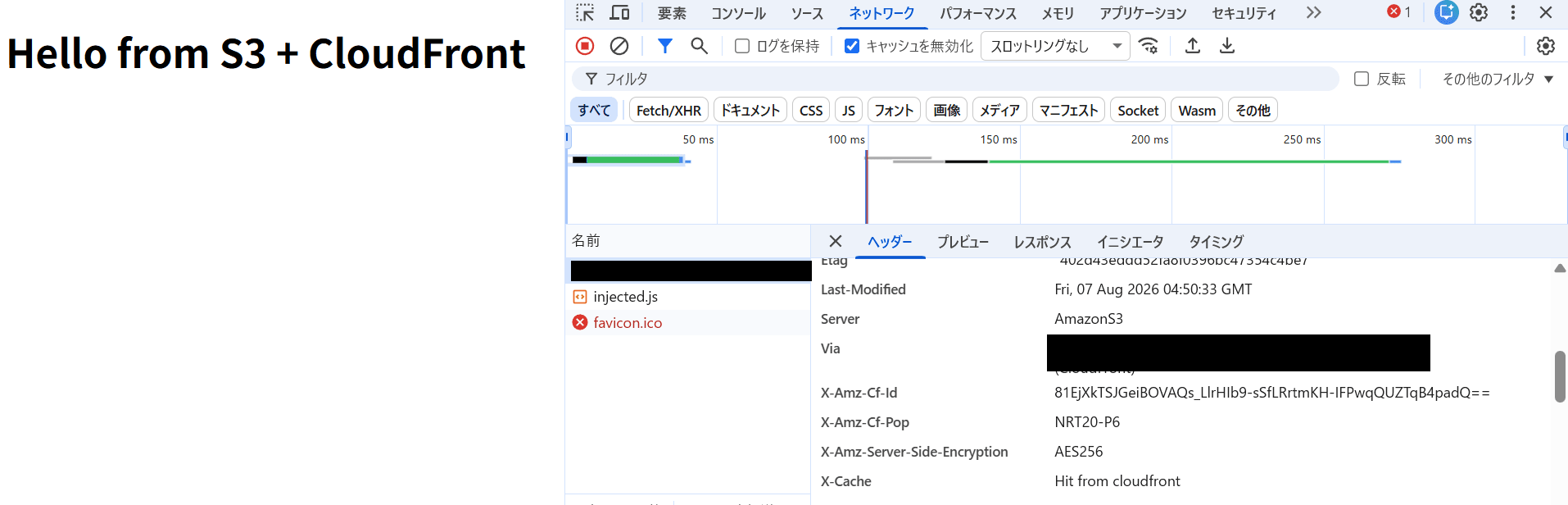Import a HAR file with upload icon
This screenshot has width=1568, height=505.
pos(1193,46)
